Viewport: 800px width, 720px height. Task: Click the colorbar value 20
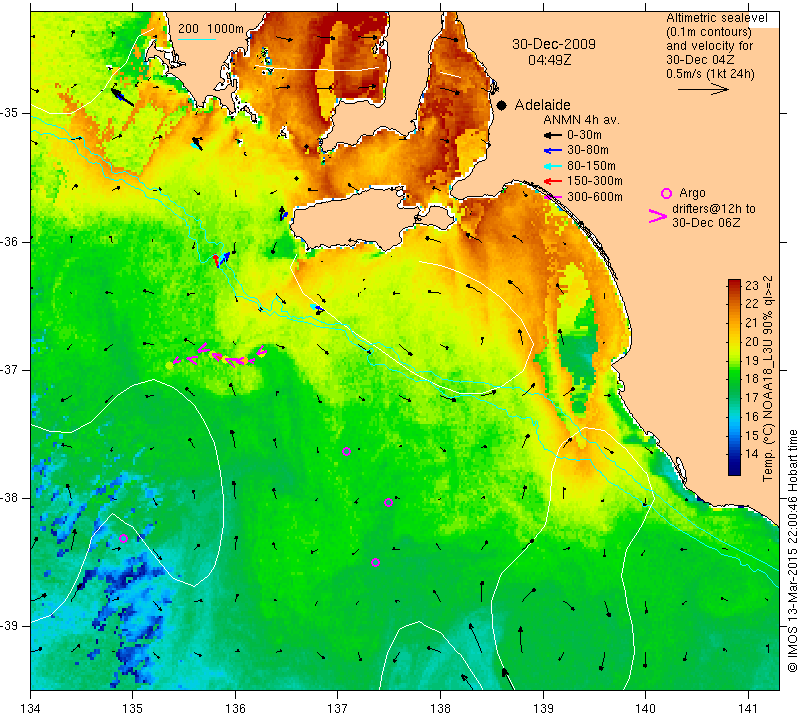752,341
